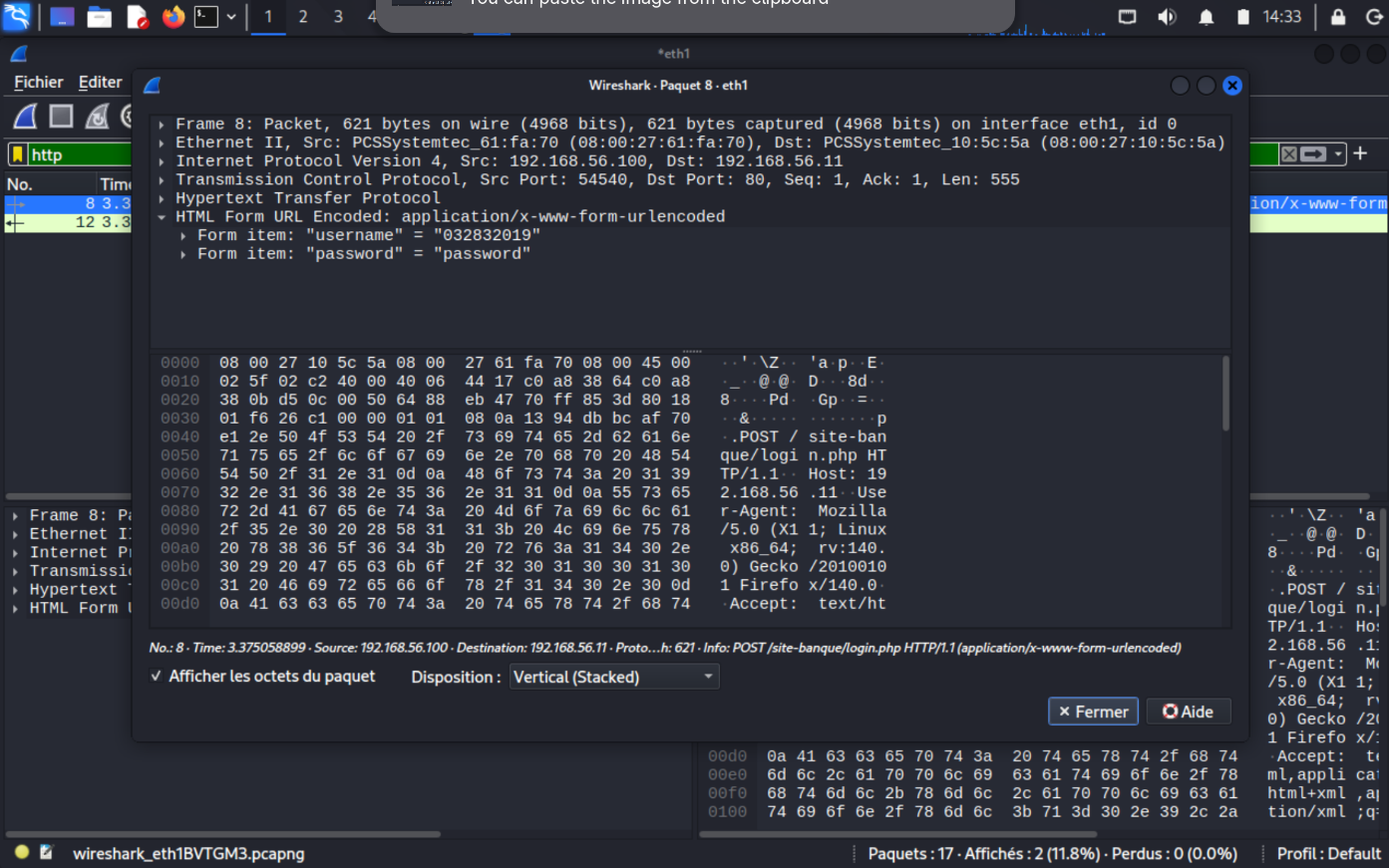This screenshot has height=868, width=1389.
Task: Uncheck Afficher les octets du paquet
Action: pyautogui.click(x=154, y=676)
